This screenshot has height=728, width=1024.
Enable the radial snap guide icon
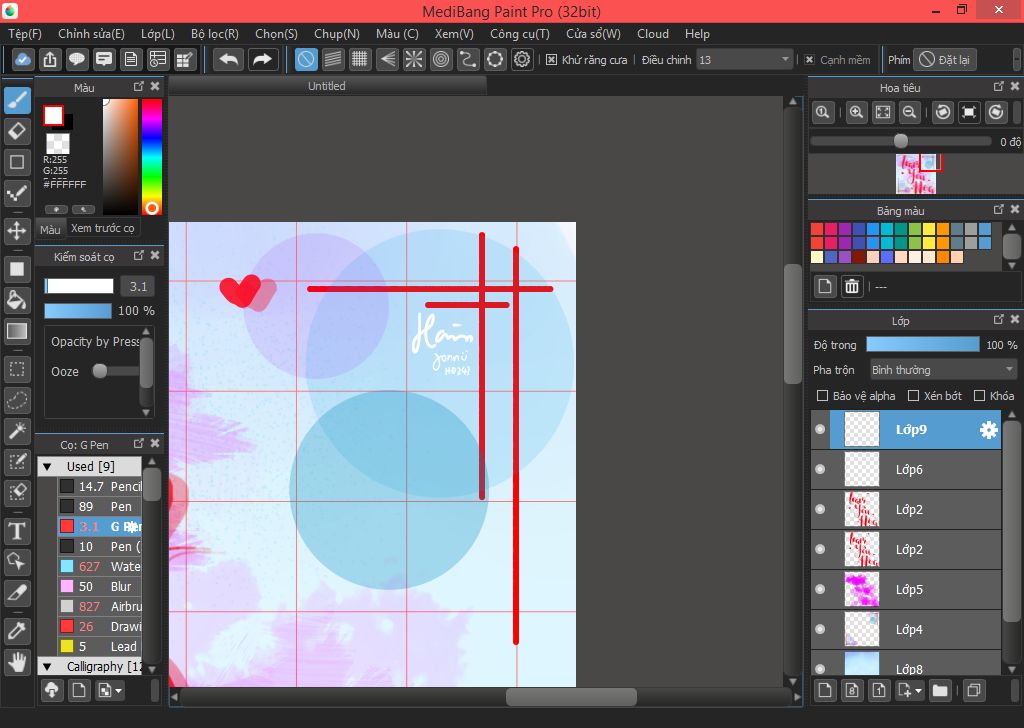coord(414,60)
